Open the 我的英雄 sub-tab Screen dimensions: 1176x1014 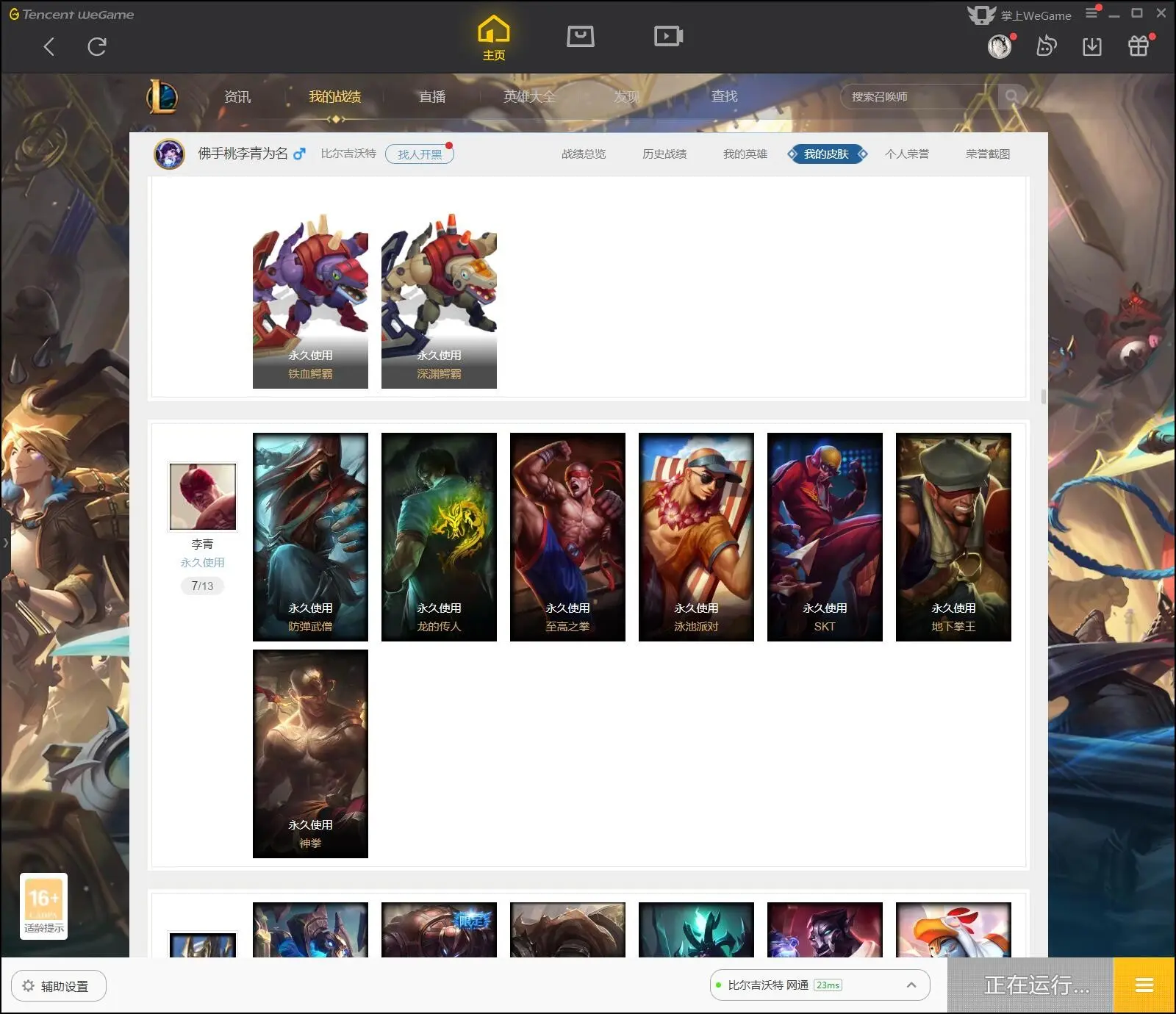pyautogui.click(x=745, y=154)
